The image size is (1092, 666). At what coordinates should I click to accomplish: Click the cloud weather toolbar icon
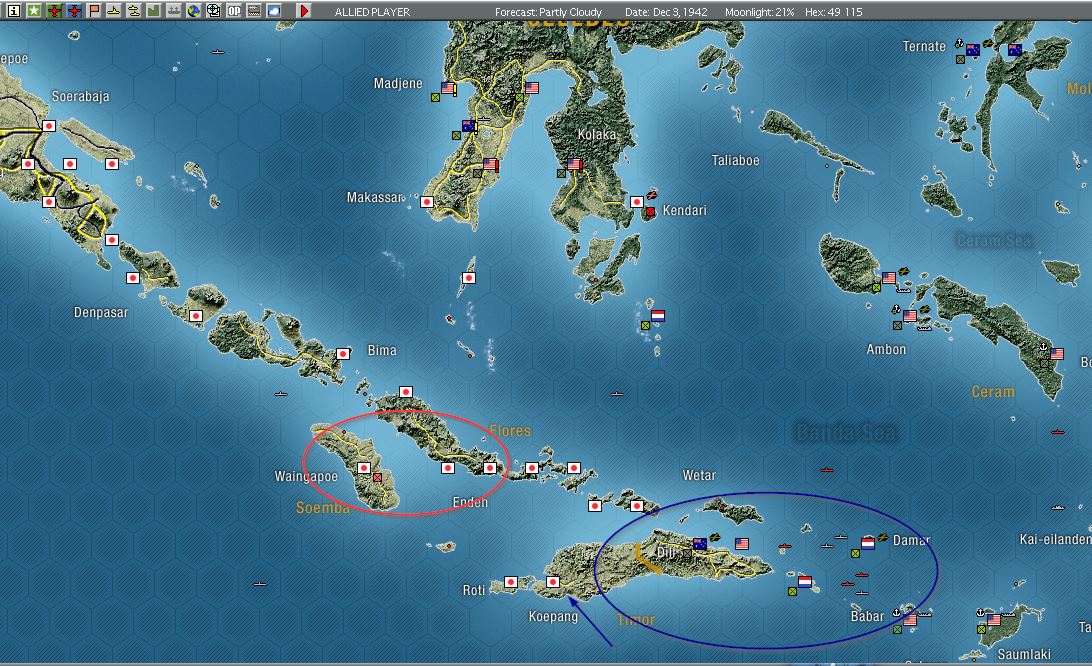click(x=274, y=10)
